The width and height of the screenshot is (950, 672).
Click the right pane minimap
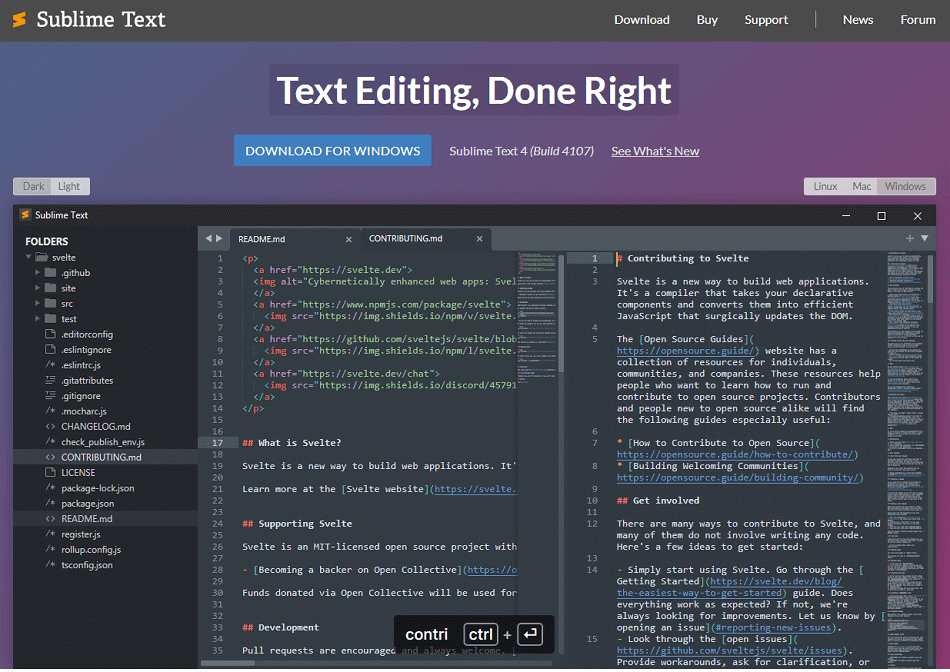click(x=905, y=457)
